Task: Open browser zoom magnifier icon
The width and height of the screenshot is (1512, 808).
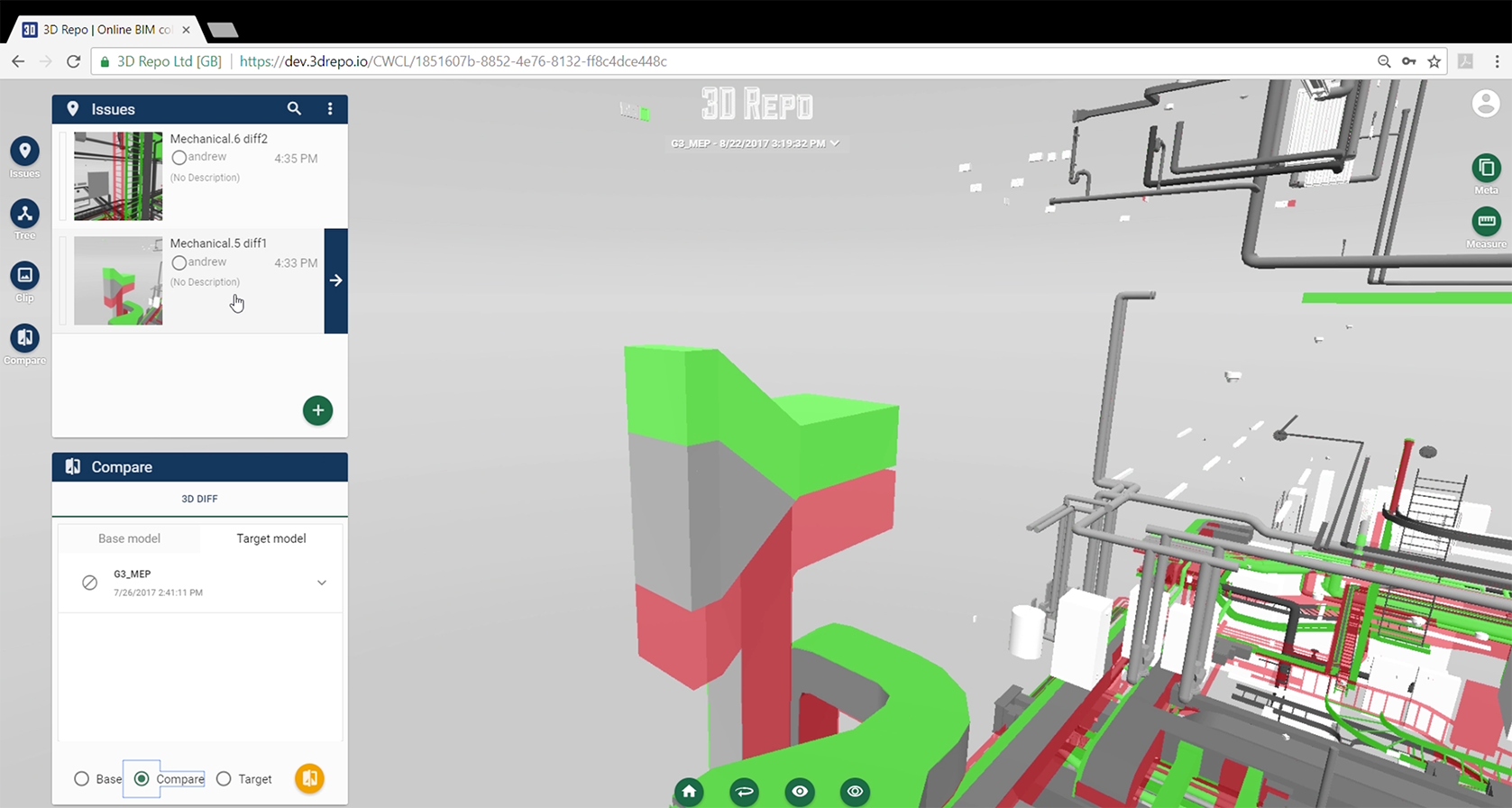Action: coord(1384,61)
